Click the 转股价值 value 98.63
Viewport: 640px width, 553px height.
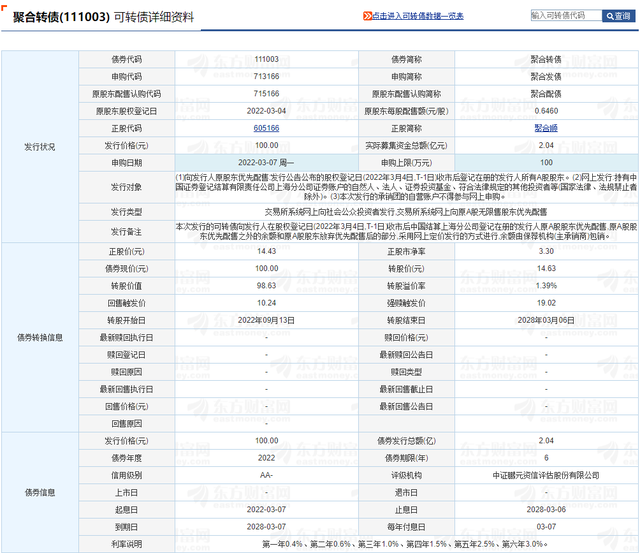point(266,285)
